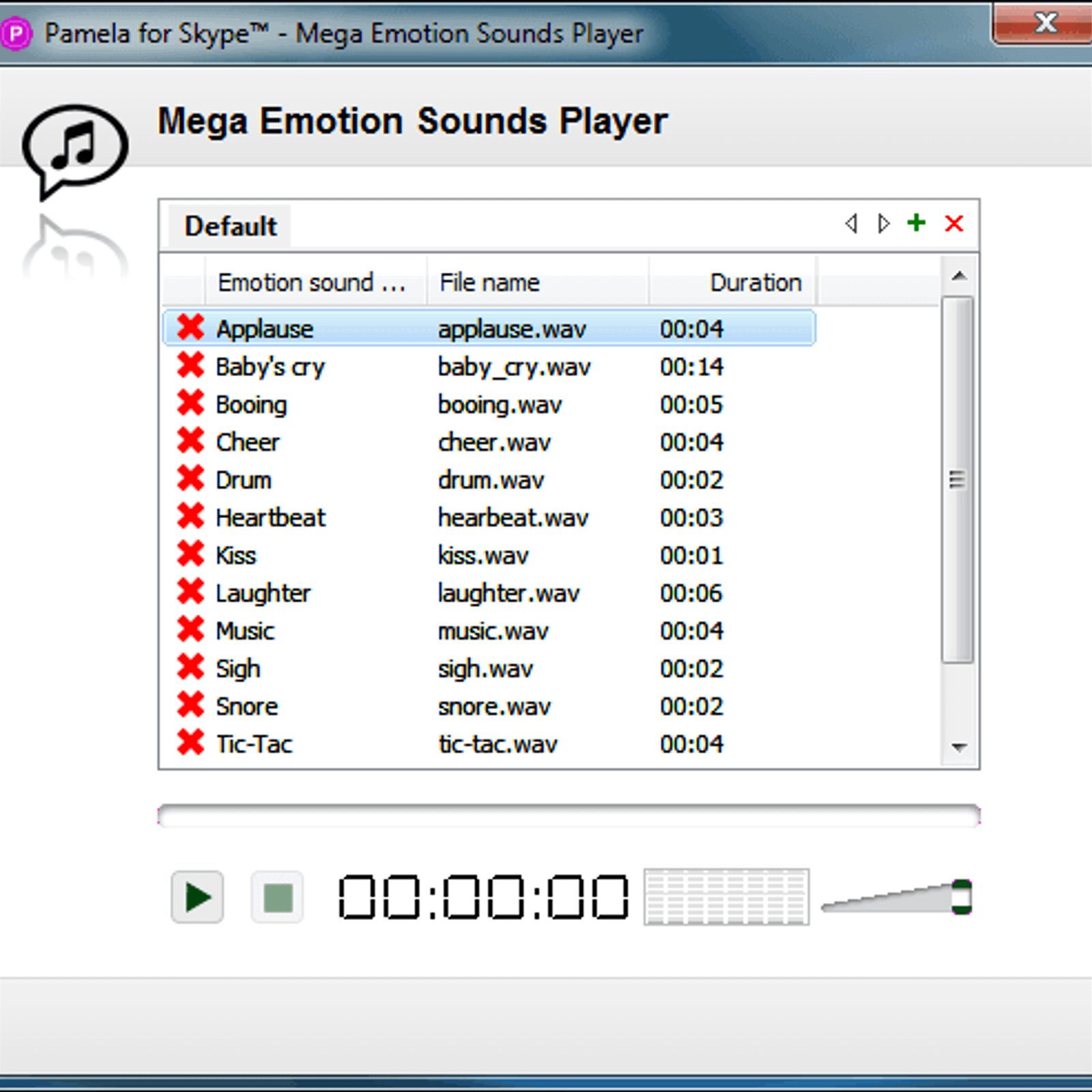Select the Drum sound row

tap(489, 479)
